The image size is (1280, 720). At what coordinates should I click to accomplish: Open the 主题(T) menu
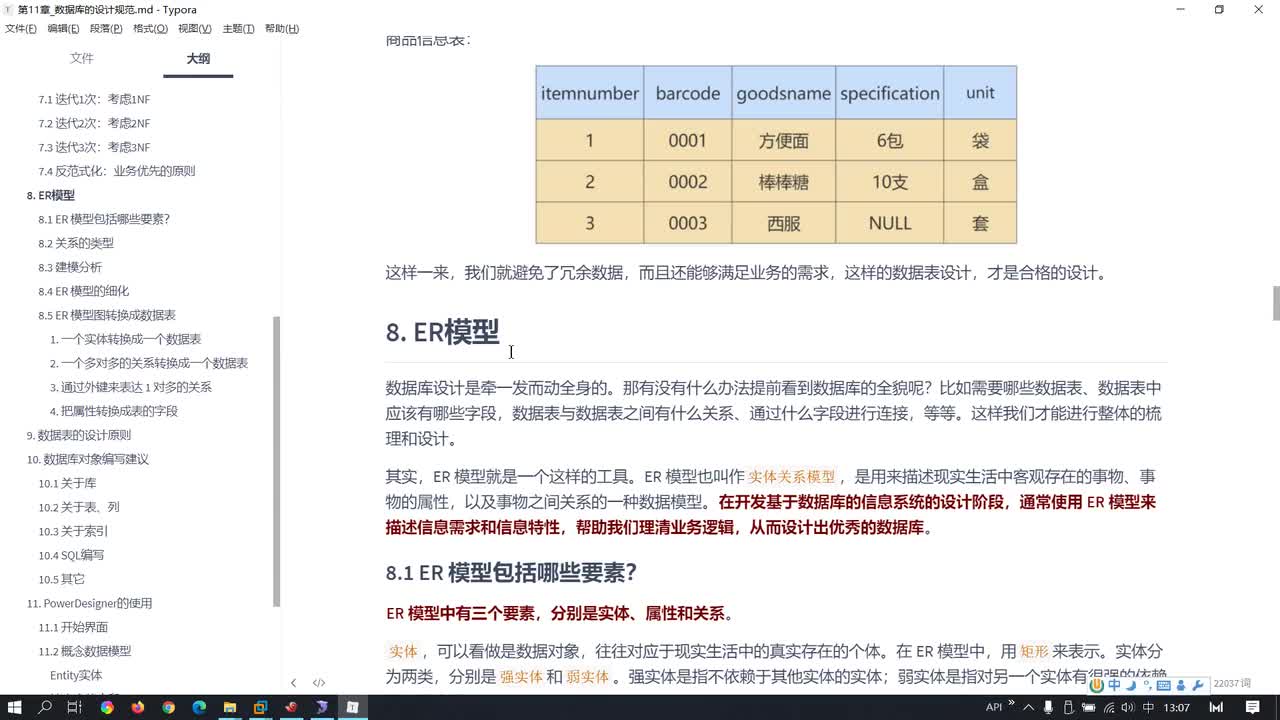tap(238, 29)
